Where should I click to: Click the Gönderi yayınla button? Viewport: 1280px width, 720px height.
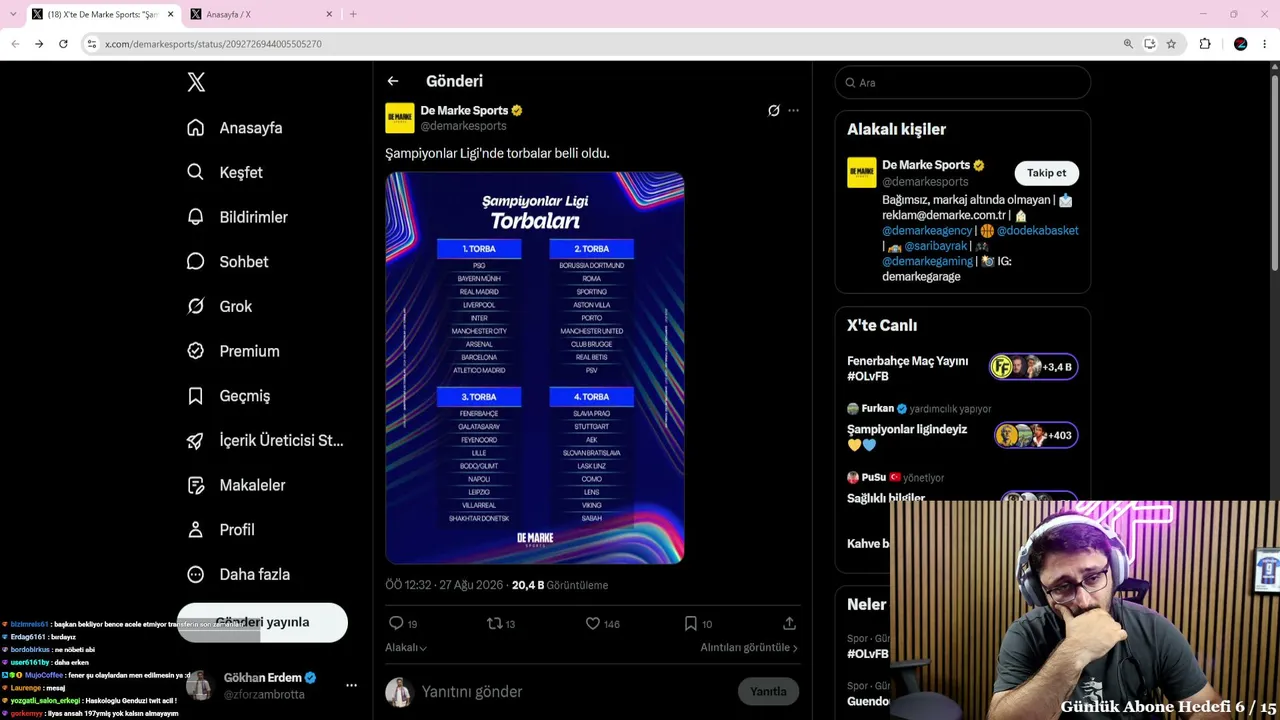pos(262,622)
